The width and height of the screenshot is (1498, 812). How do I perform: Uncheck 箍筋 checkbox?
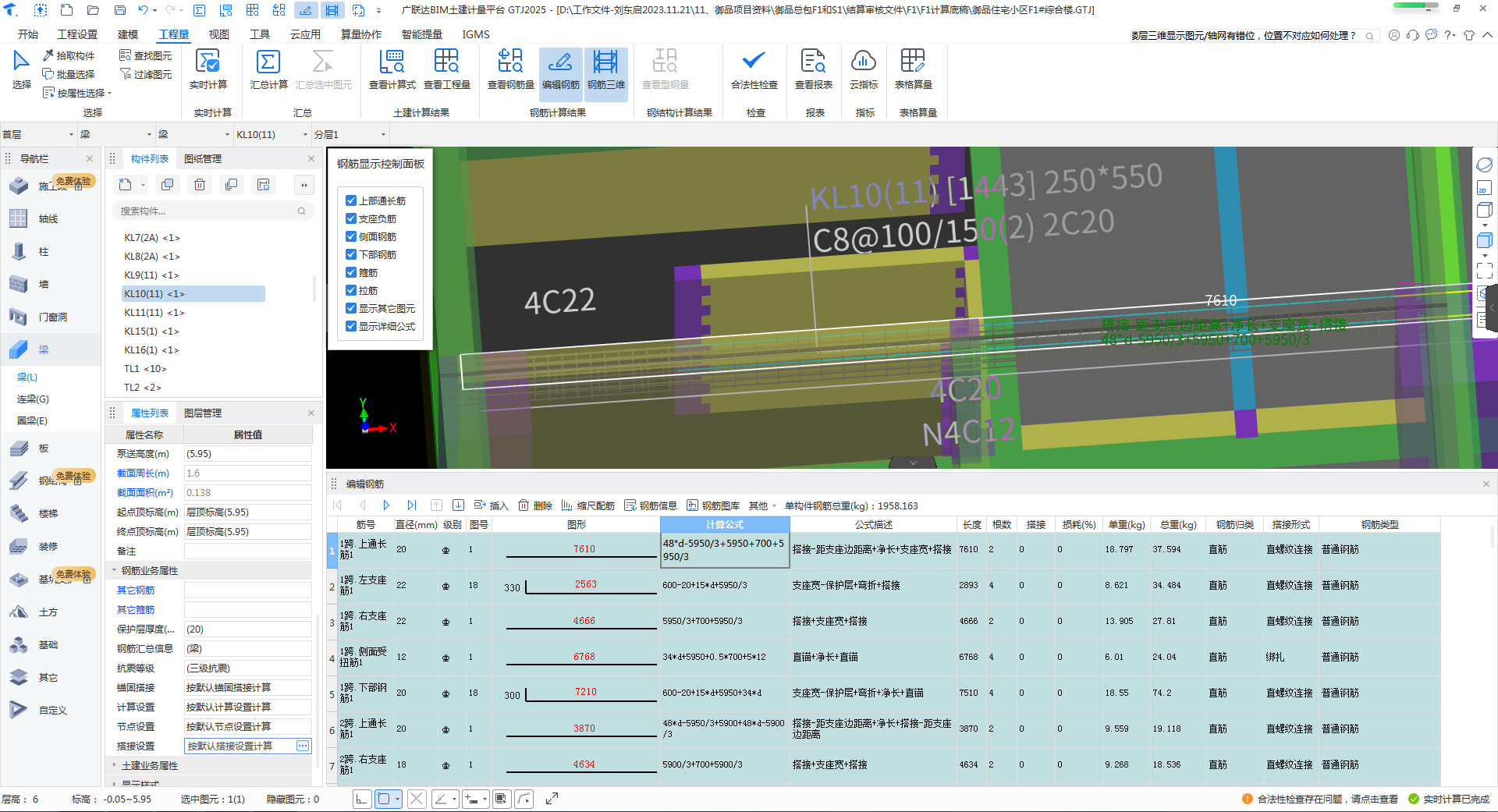(351, 272)
